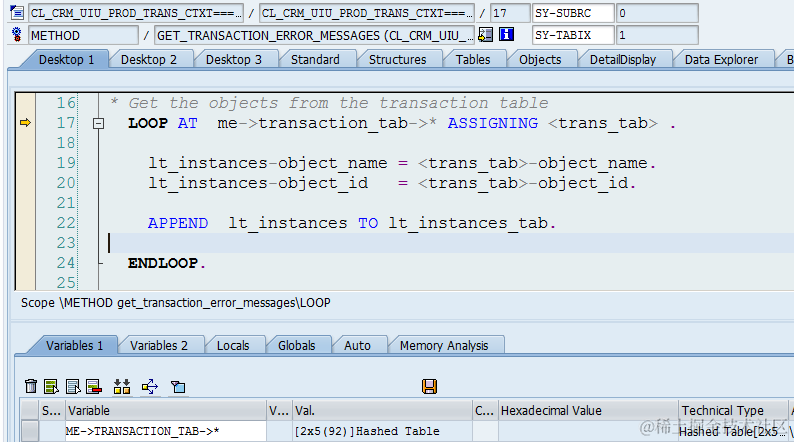794x442 pixels.
Task: Switch to the Variables 2 tab
Action: click(x=159, y=346)
